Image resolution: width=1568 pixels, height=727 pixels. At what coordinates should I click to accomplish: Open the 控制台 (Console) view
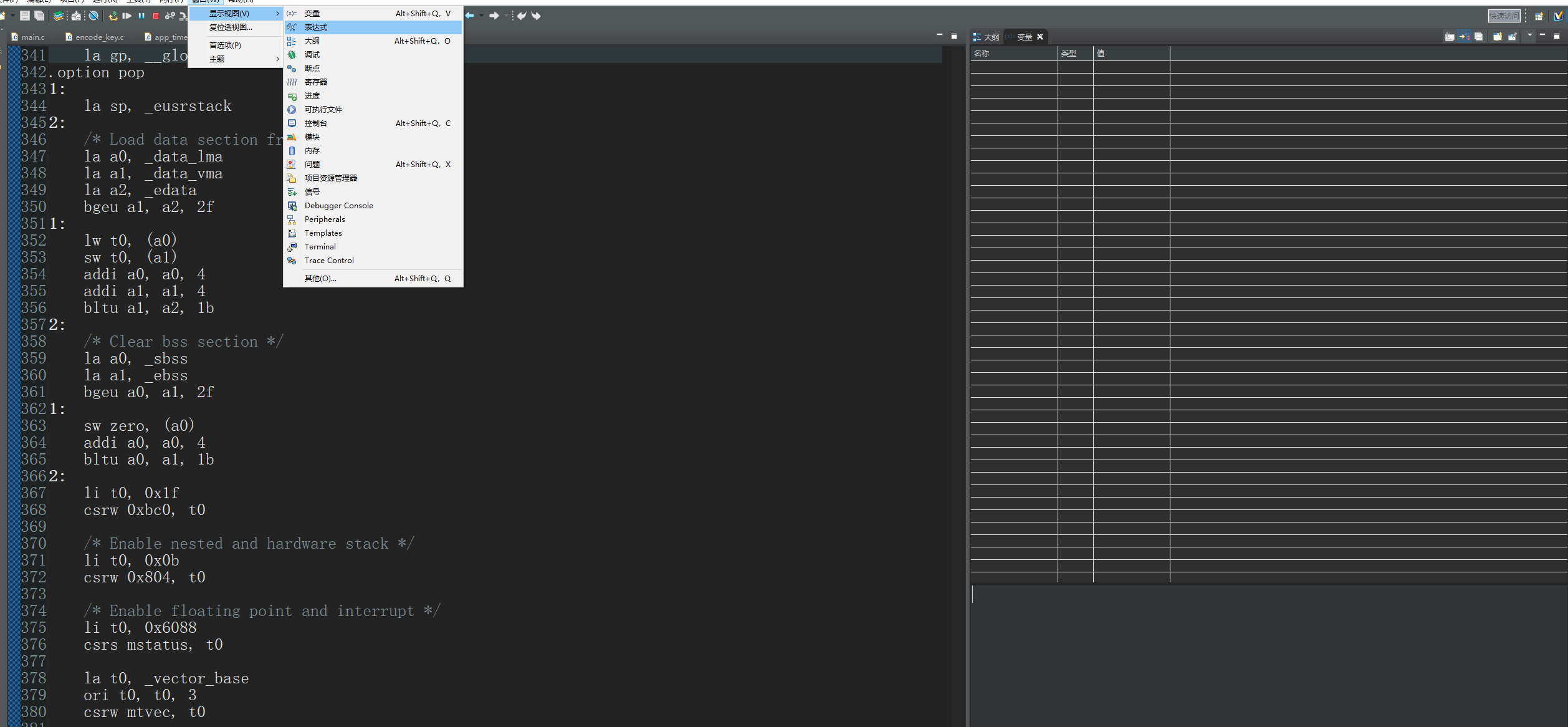[373, 123]
